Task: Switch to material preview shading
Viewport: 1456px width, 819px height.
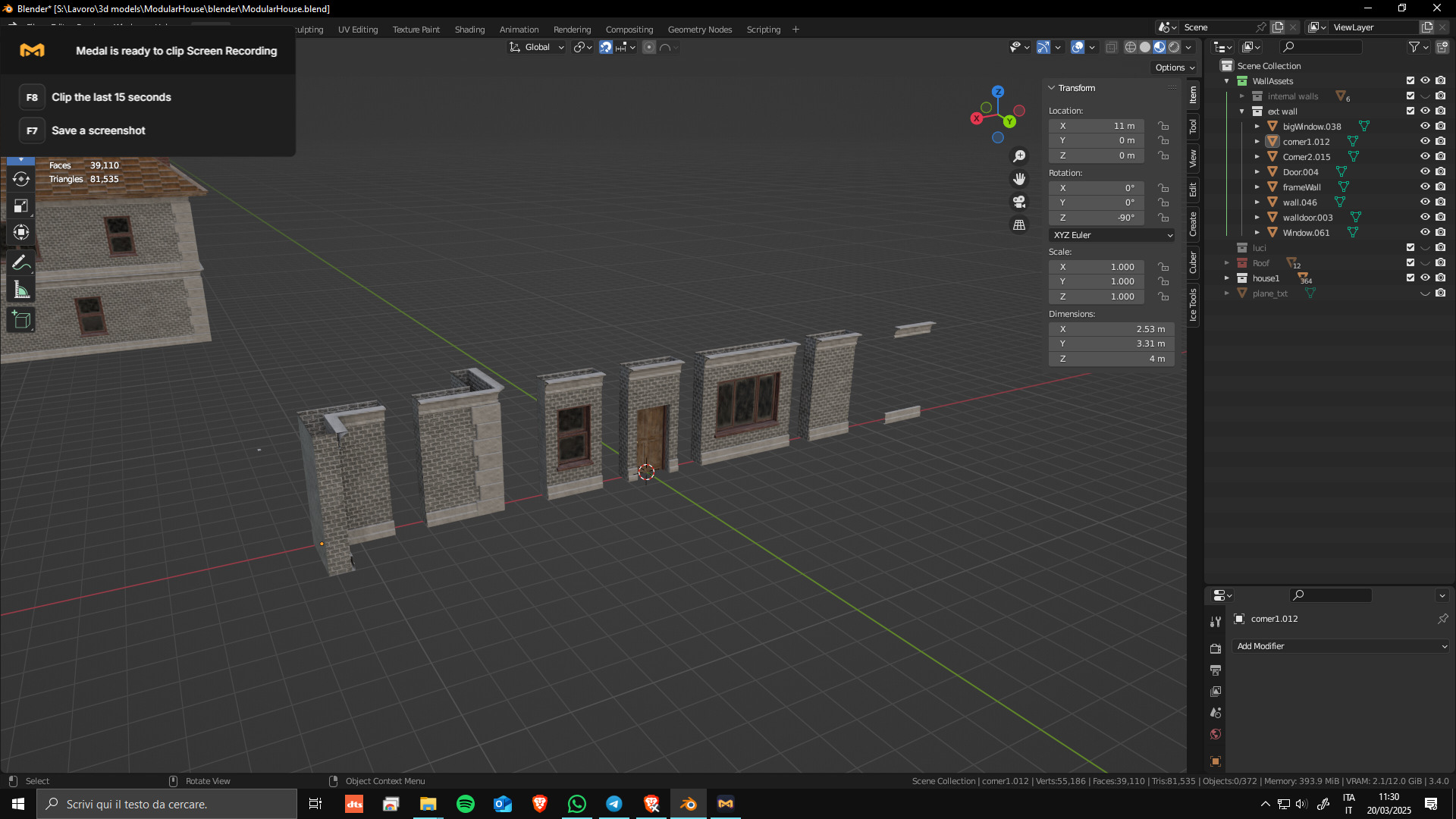Action: [1159, 47]
